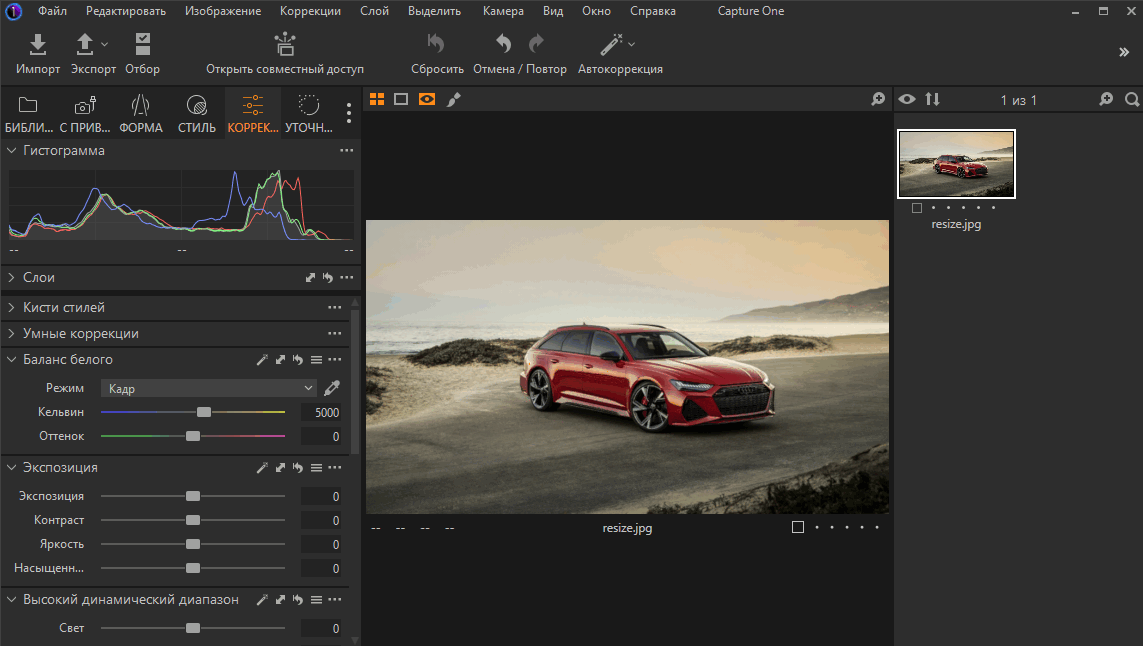Click the Undo arrow (Отмена)
Image resolution: width=1143 pixels, height=646 pixels.
[x=503, y=44]
